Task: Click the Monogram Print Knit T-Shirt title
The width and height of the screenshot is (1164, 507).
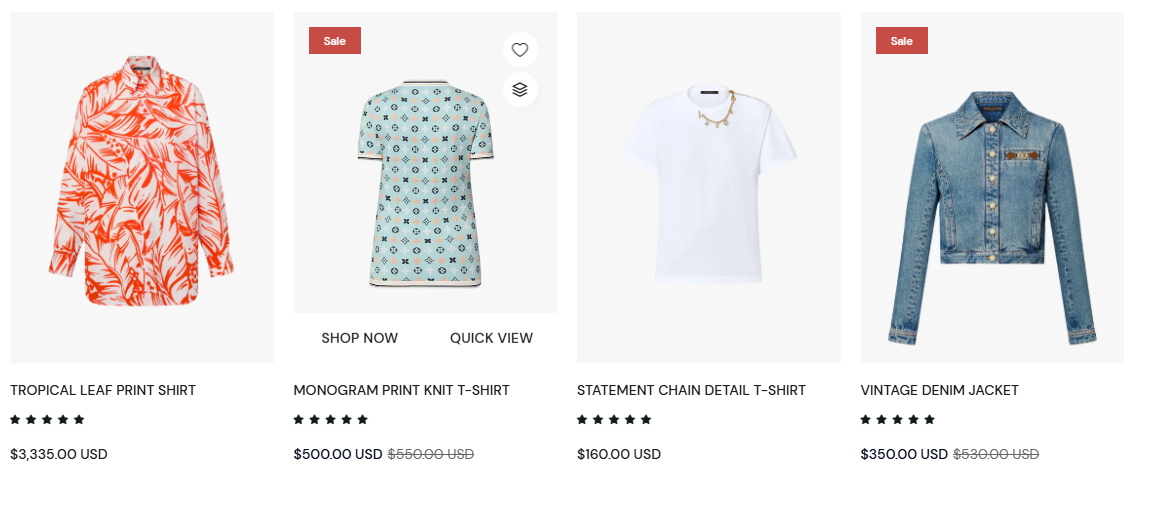Action: click(401, 390)
